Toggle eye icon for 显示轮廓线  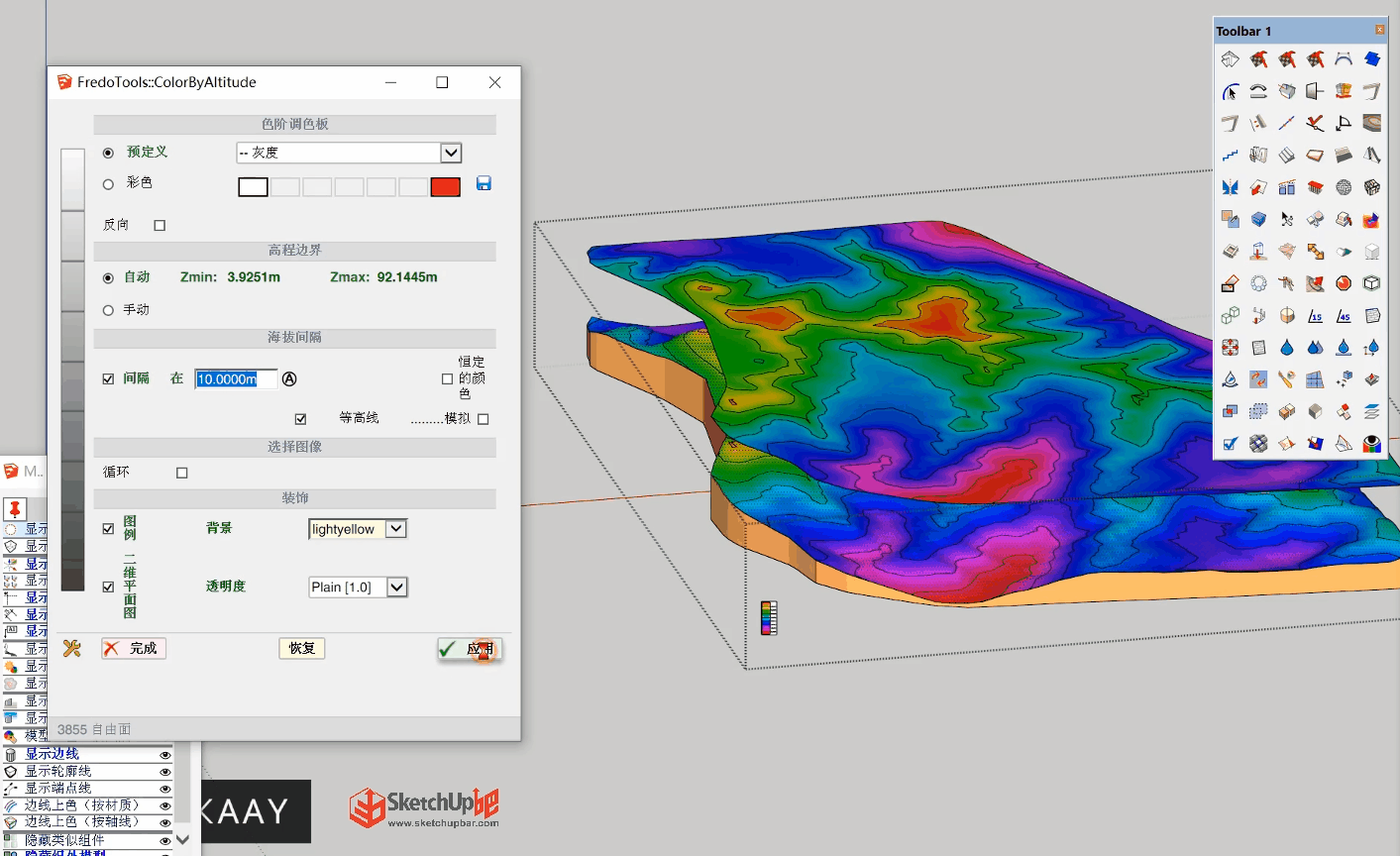pyautogui.click(x=165, y=772)
